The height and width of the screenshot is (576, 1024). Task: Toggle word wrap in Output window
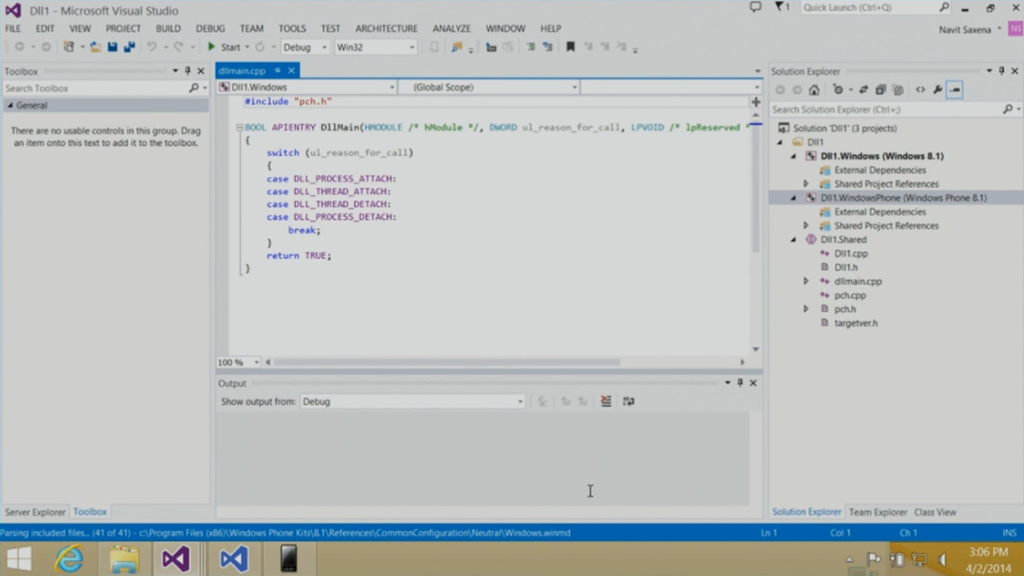[x=628, y=401]
